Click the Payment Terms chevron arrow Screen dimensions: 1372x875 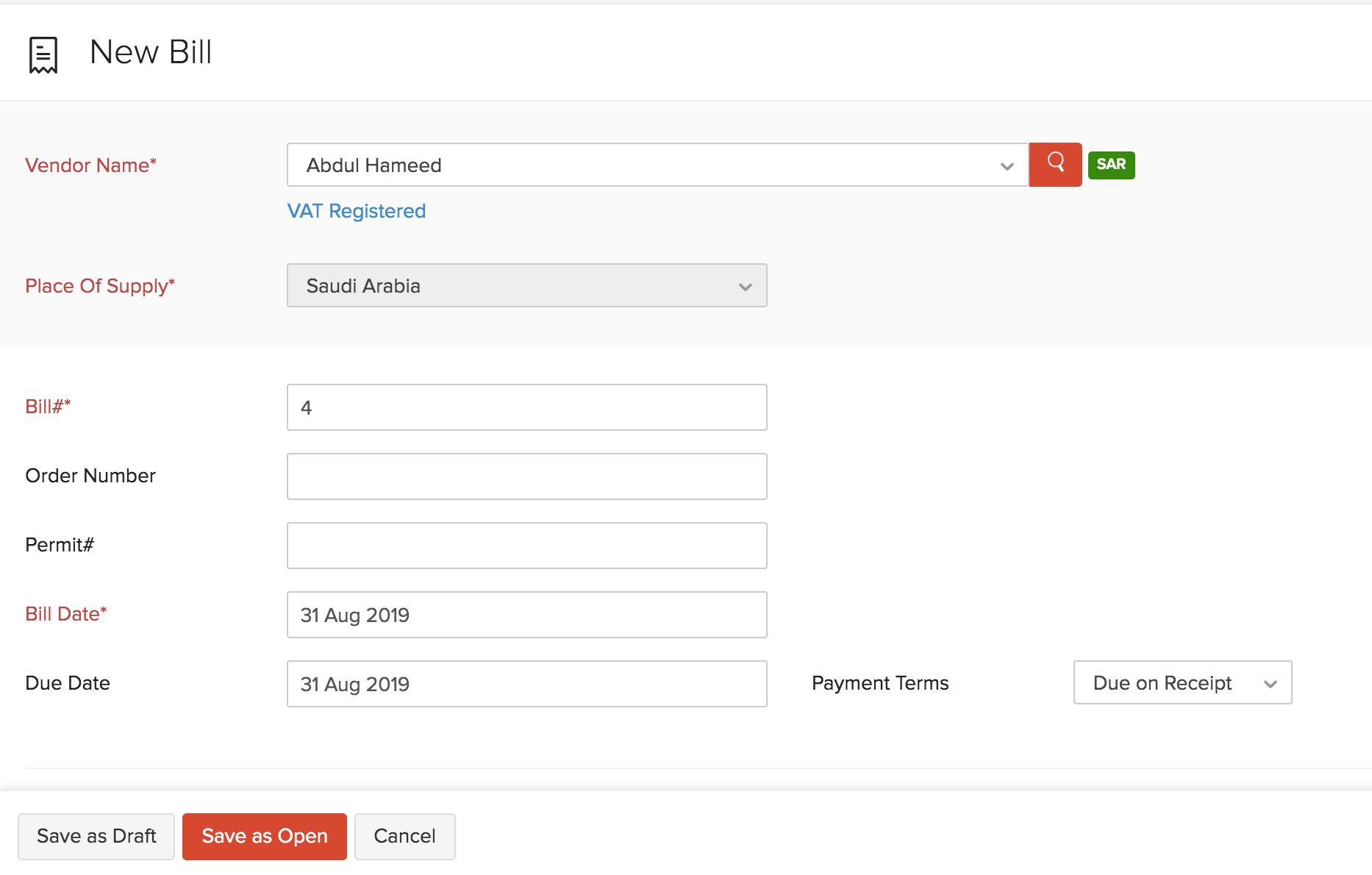(x=1270, y=684)
